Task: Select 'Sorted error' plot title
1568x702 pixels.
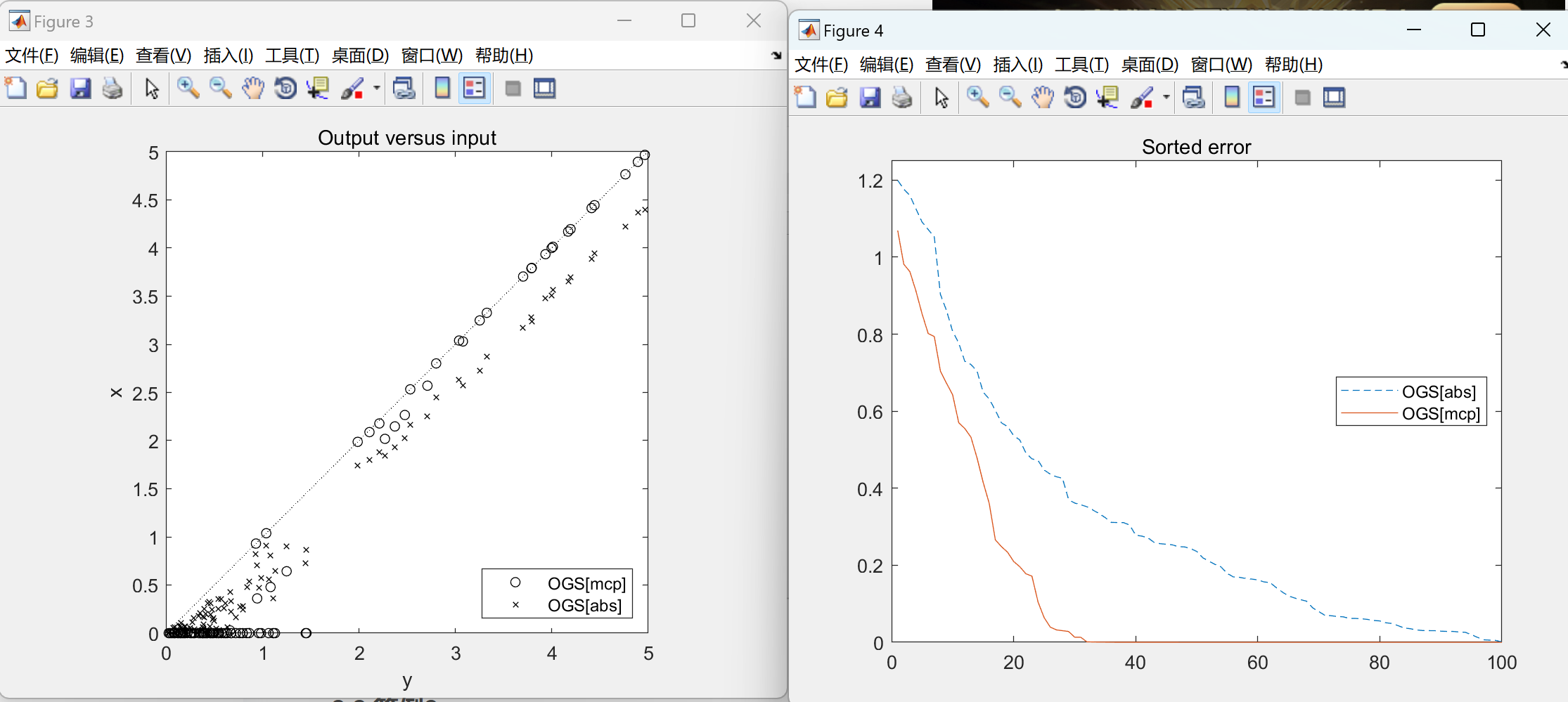Action: (x=1196, y=147)
